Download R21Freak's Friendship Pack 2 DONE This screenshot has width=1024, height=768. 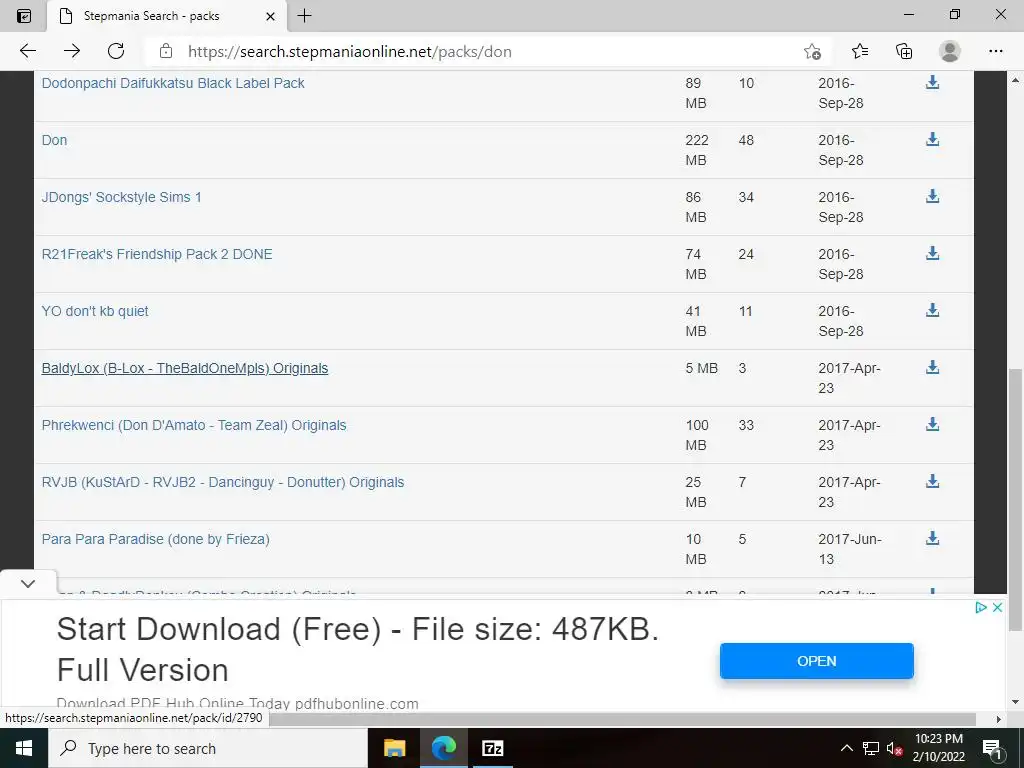pyautogui.click(x=933, y=253)
